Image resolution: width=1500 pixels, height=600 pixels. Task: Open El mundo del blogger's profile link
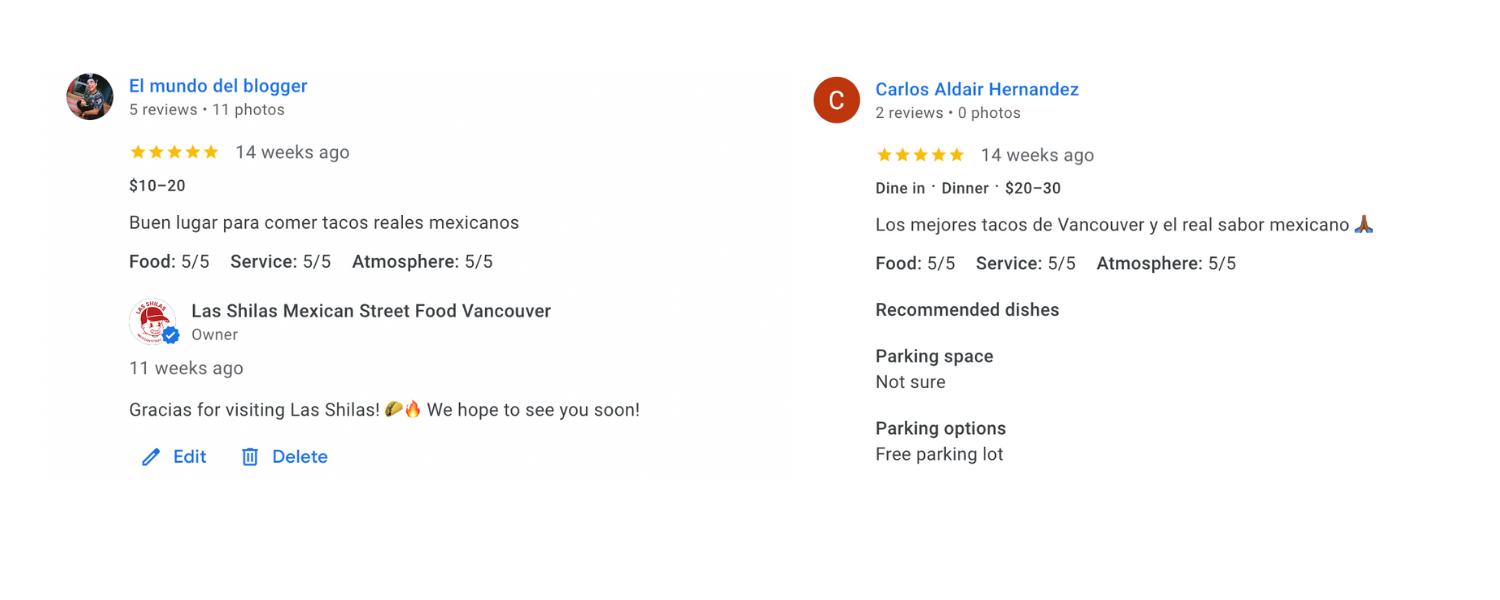coord(218,86)
